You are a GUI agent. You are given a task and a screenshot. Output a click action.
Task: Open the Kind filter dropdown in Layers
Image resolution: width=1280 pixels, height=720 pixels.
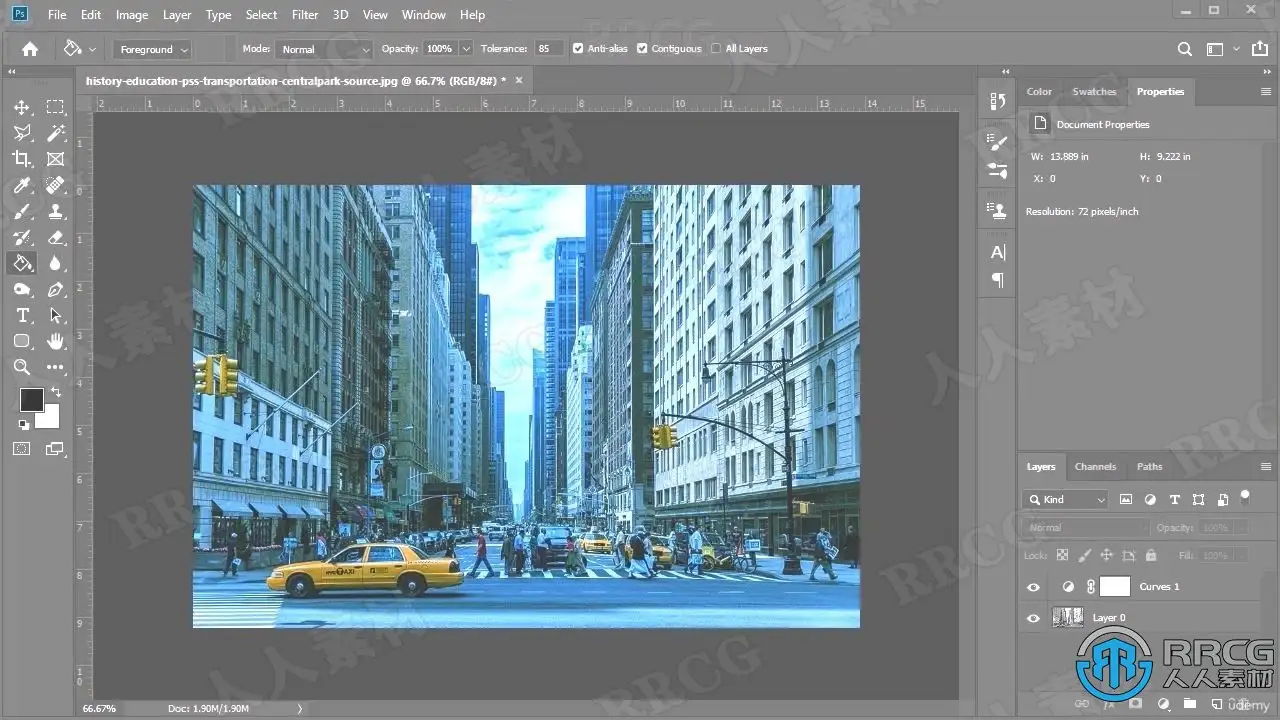[1067, 499]
